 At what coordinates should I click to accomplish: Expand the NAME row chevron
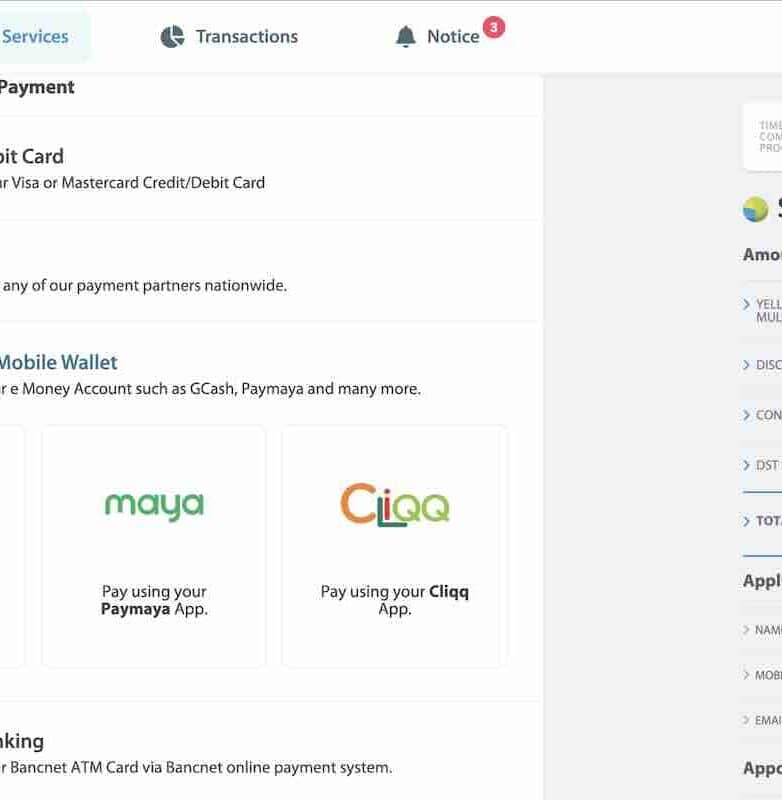[x=747, y=630]
